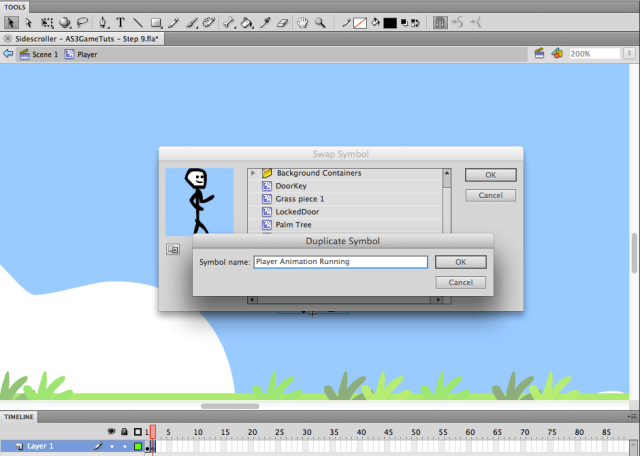640x456 pixels.
Task: Select the Bone tool
Action: point(229,22)
